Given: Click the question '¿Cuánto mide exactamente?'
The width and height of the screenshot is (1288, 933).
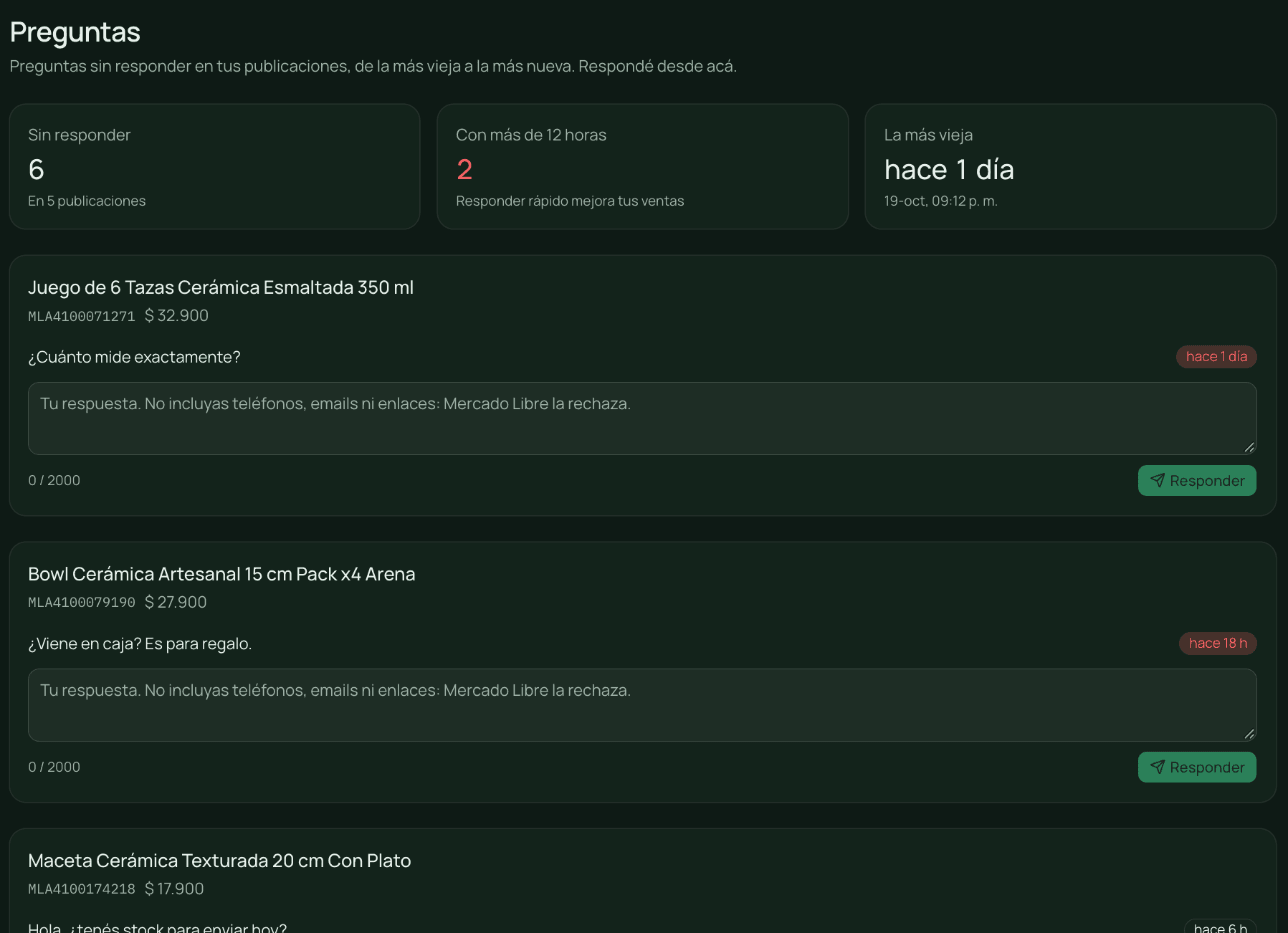Looking at the screenshot, I should (134, 357).
